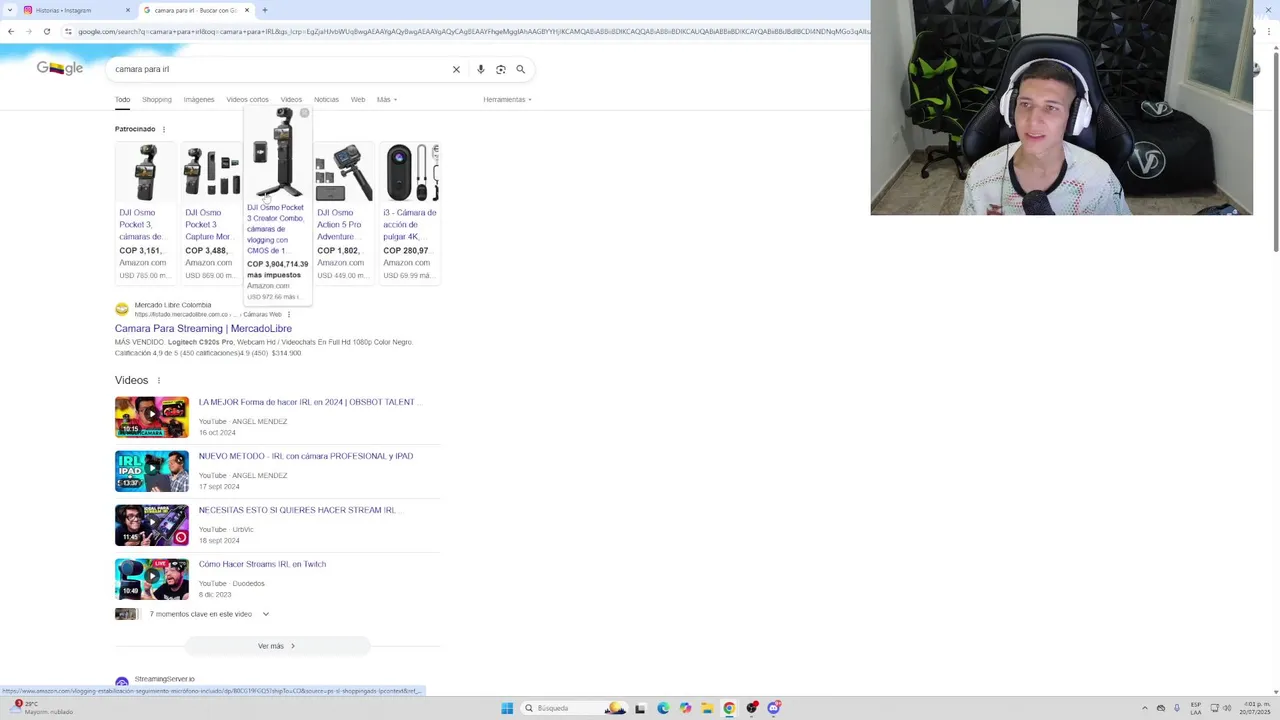Clear the search box with the X icon
This screenshot has width=1280, height=720.
coord(456,69)
